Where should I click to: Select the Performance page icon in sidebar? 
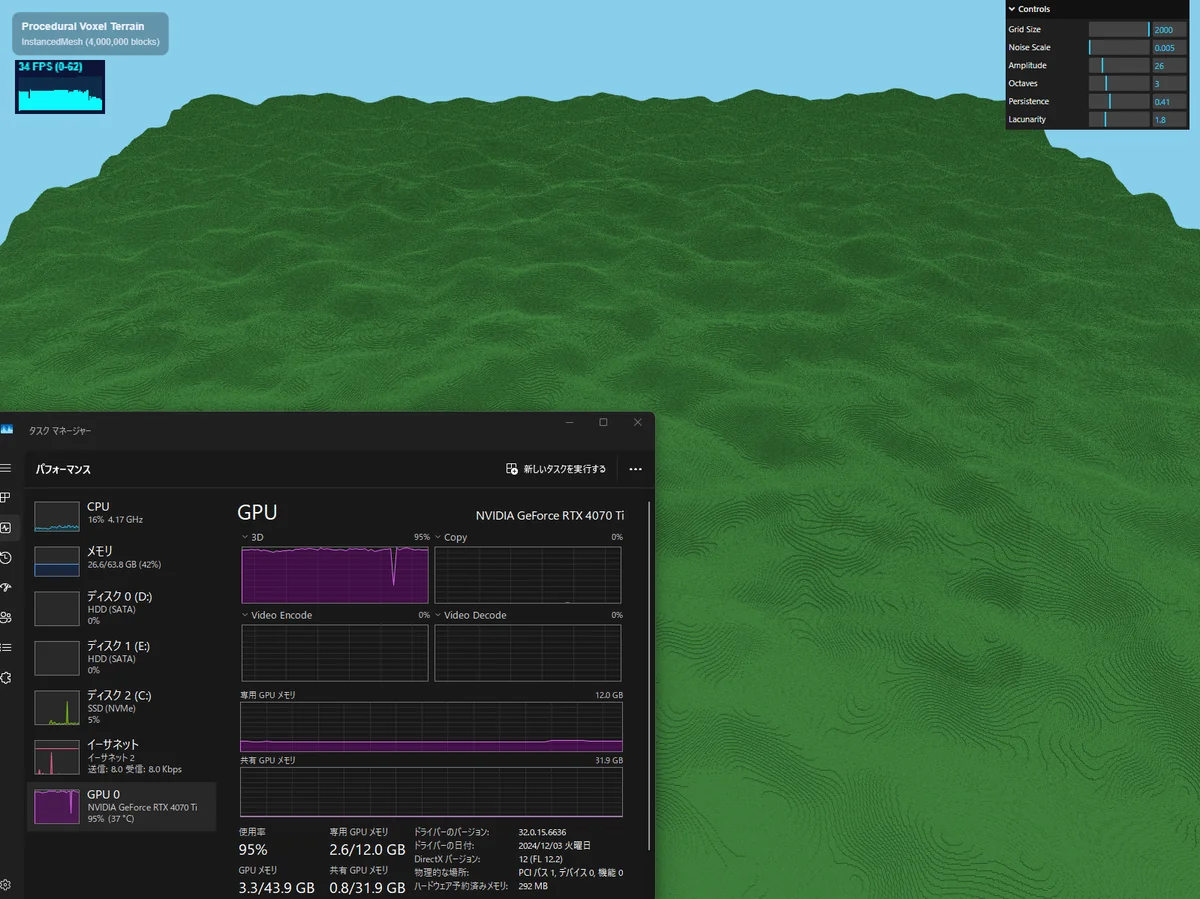(x=5, y=527)
